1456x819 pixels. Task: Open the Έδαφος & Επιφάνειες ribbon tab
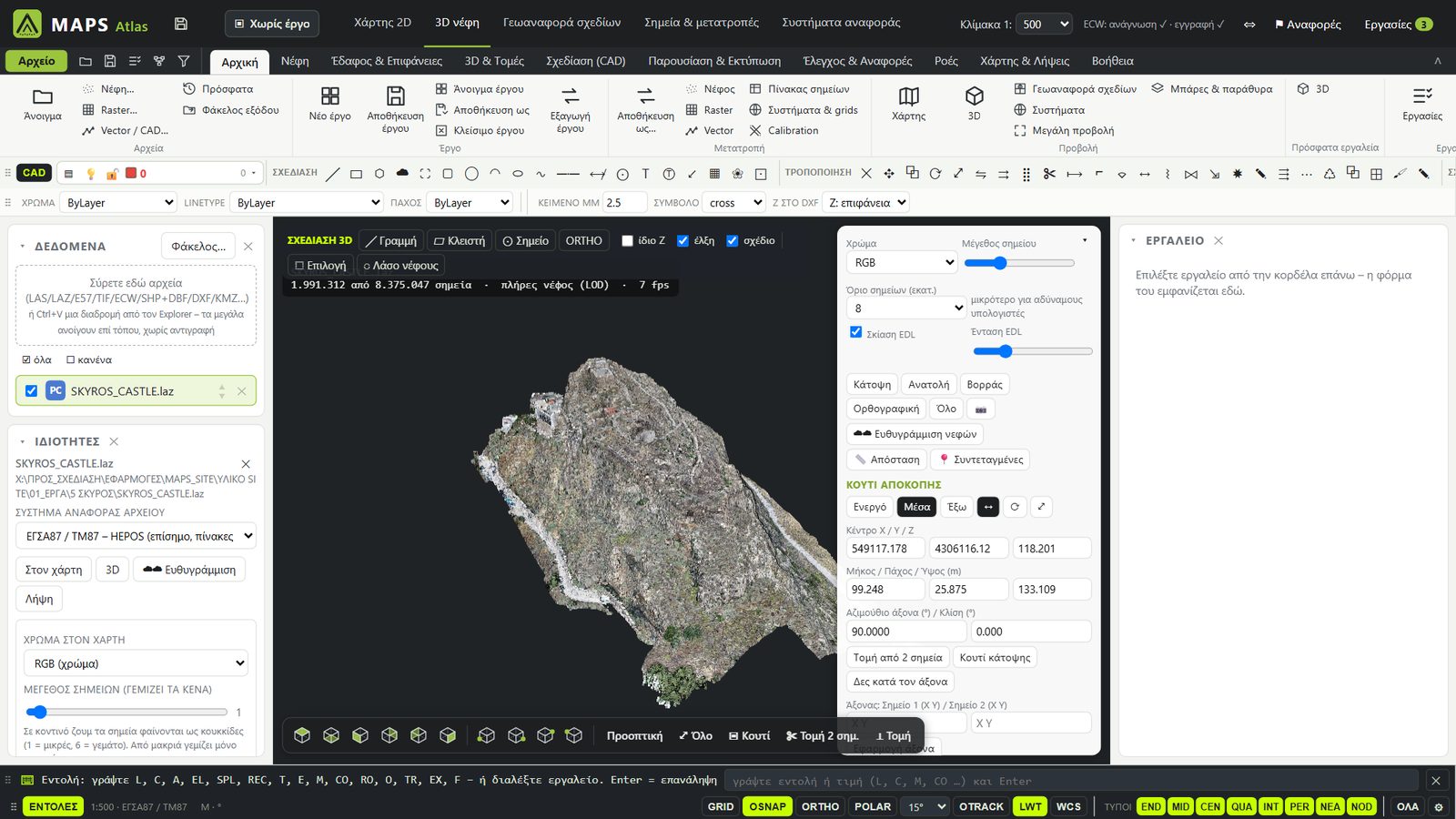coord(387,61)
